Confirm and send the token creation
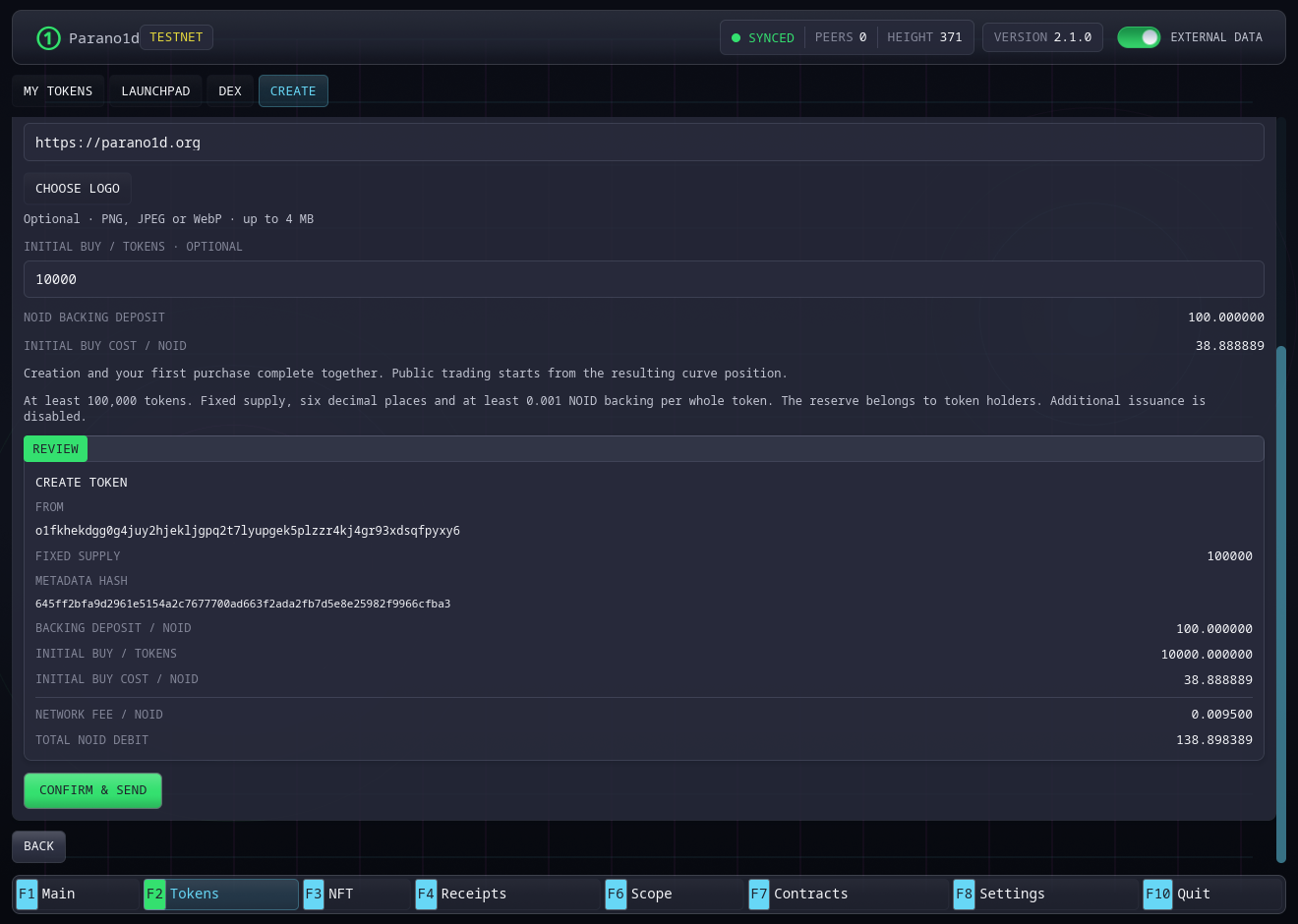Screen dimensions: 1298x924 tap(92, 790)
